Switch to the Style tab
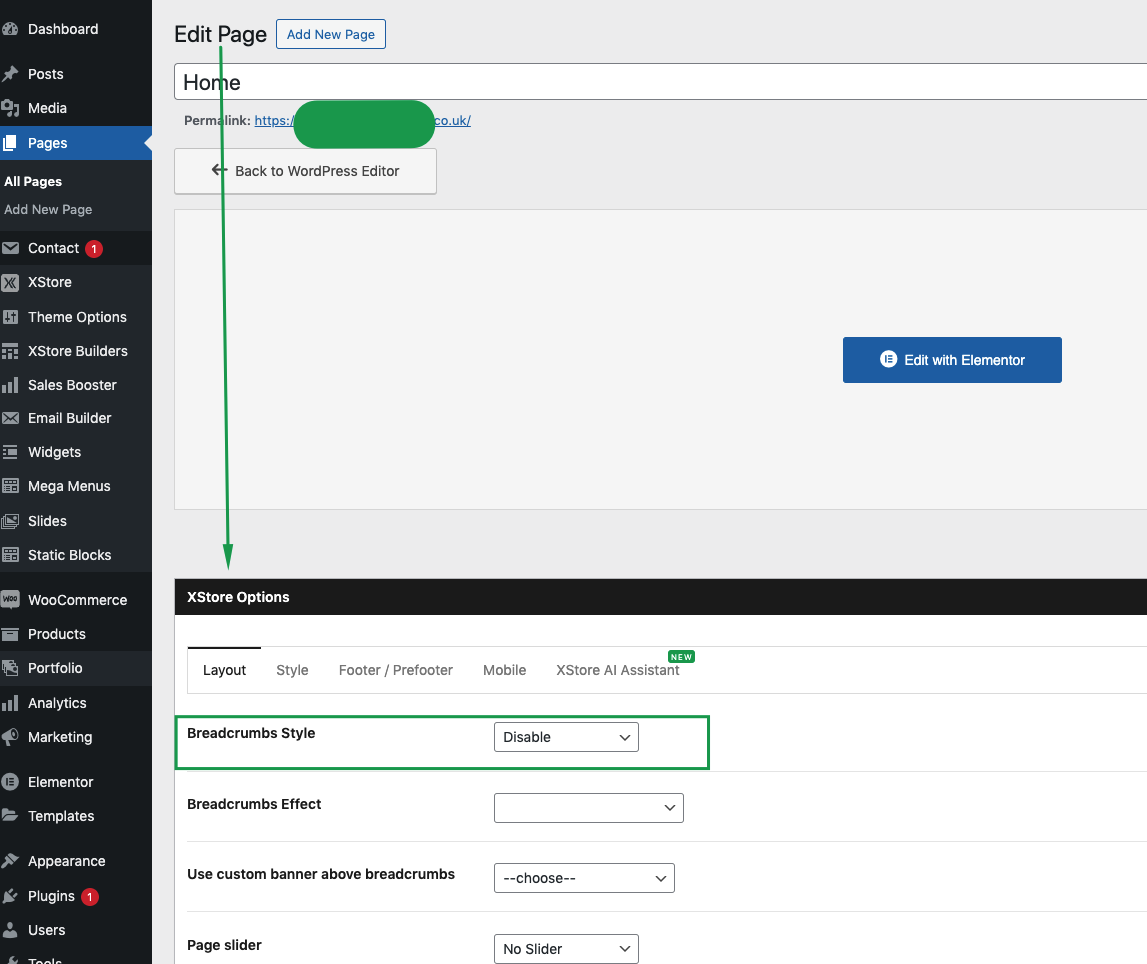Screen dimensions: 1147x964 pyautogui.click(x=293, y=670)
